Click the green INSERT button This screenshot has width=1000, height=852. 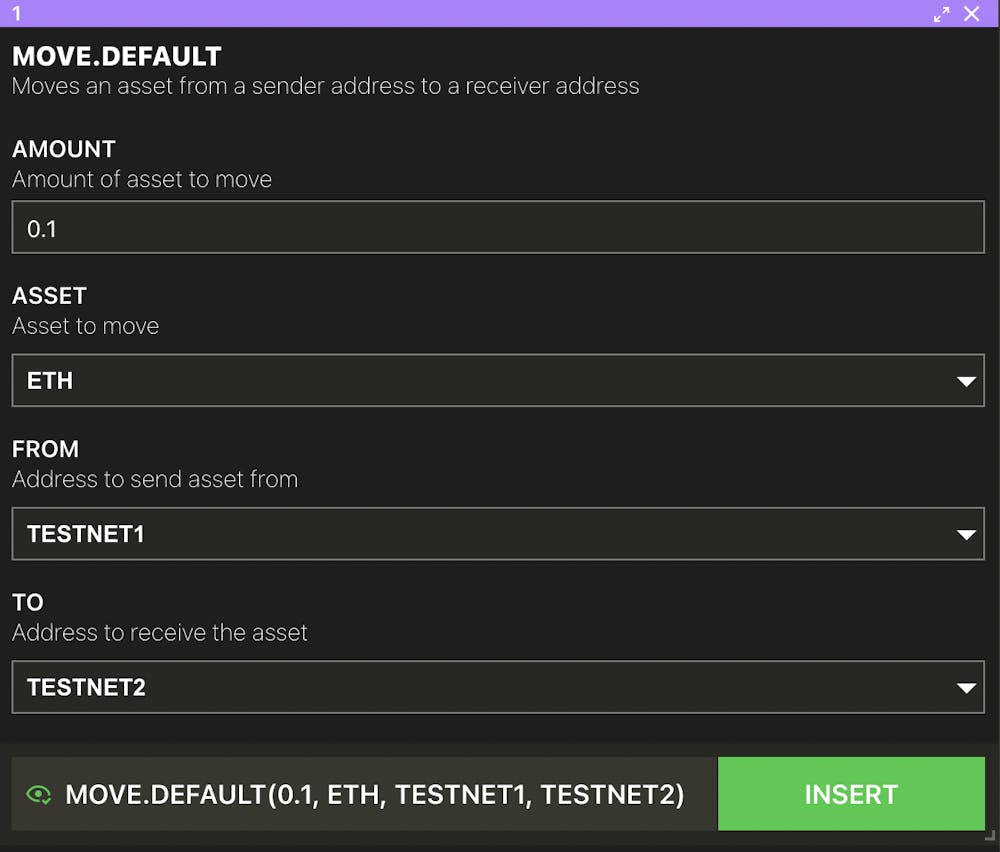point(851,794)
